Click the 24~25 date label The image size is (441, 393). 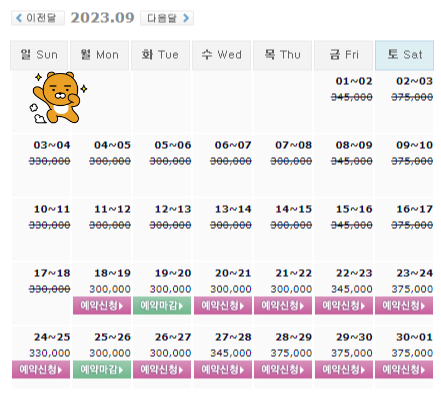(x=52, y=337)
